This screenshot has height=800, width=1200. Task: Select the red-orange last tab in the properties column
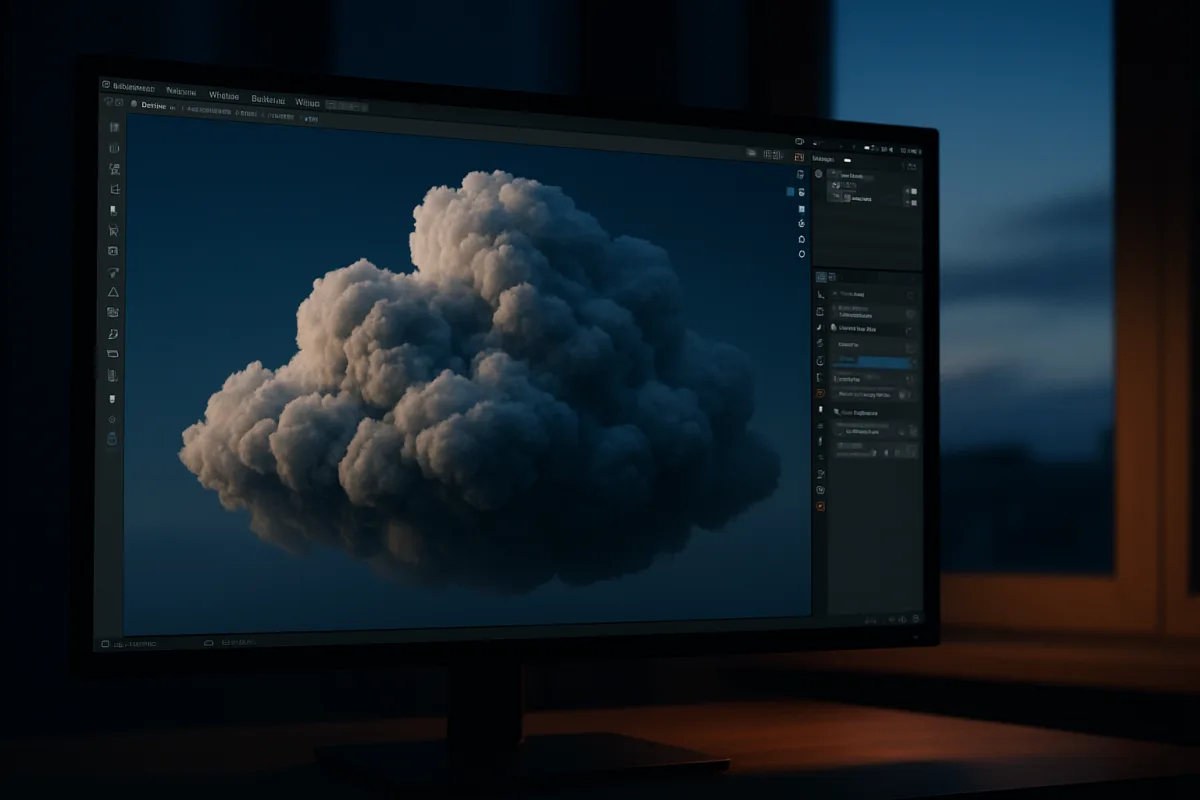pos(821,507)
